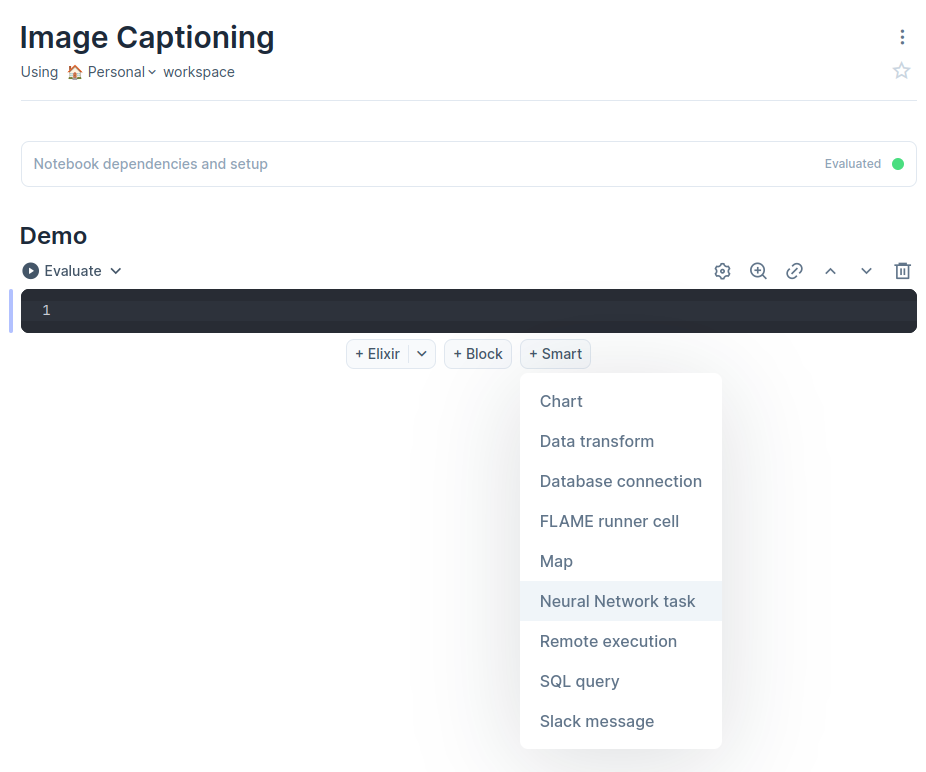The image size is (926, 772).
Task: Move cell up with the up arrow
Action: pos(830,271)
